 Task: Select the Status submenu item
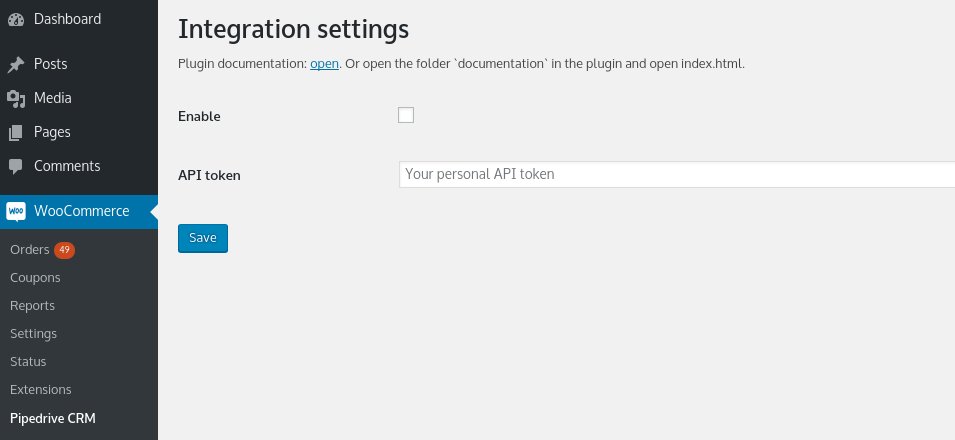point(28,362)
